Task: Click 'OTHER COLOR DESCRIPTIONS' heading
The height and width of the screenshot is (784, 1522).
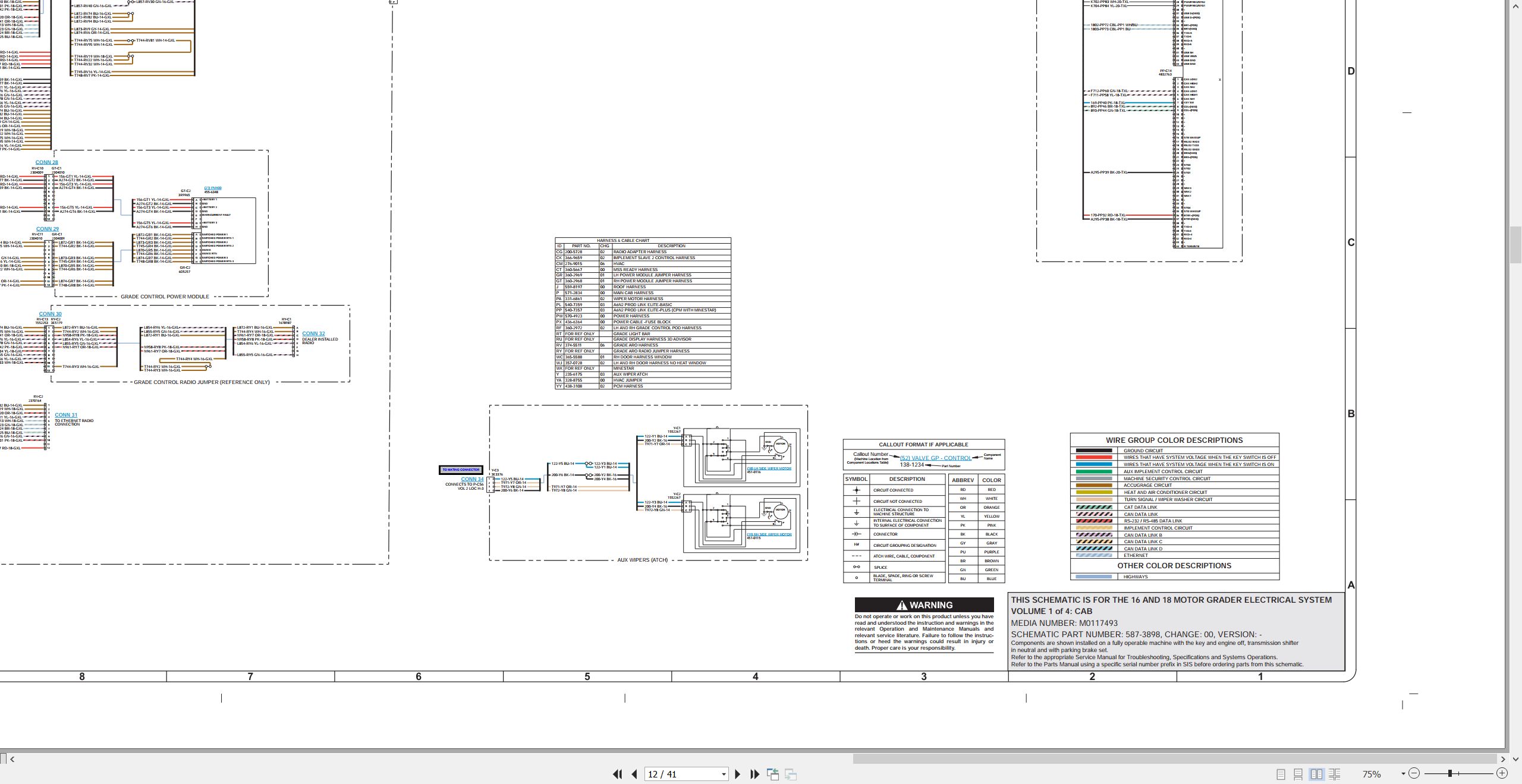Action: (1174, 566)
